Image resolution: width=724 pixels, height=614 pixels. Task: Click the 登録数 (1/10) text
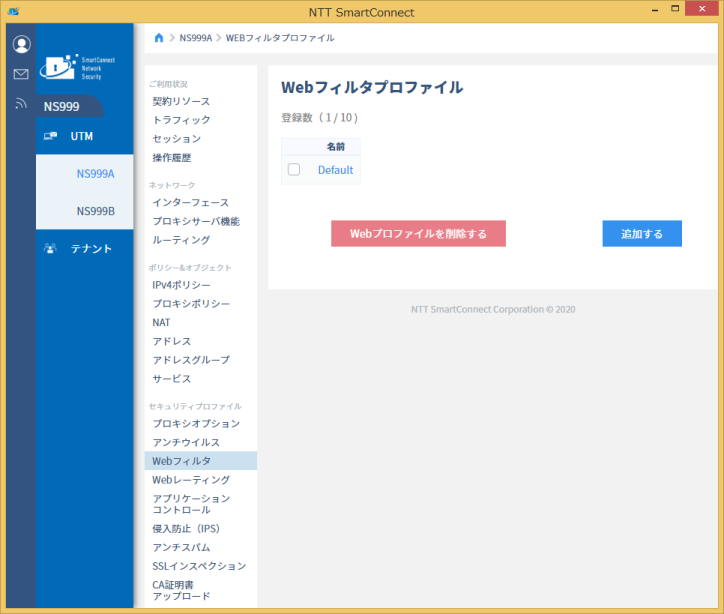tap(320, 118)
